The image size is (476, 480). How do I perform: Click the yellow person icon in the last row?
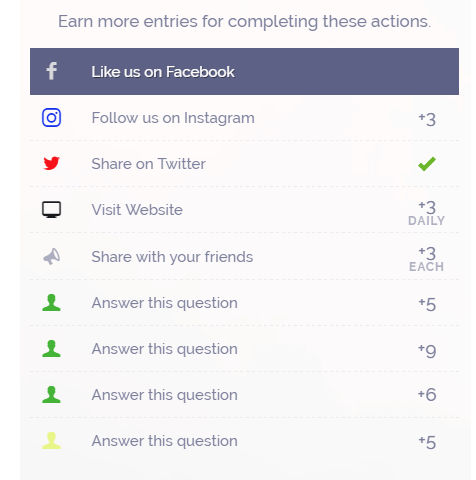(x=51, y=441)
